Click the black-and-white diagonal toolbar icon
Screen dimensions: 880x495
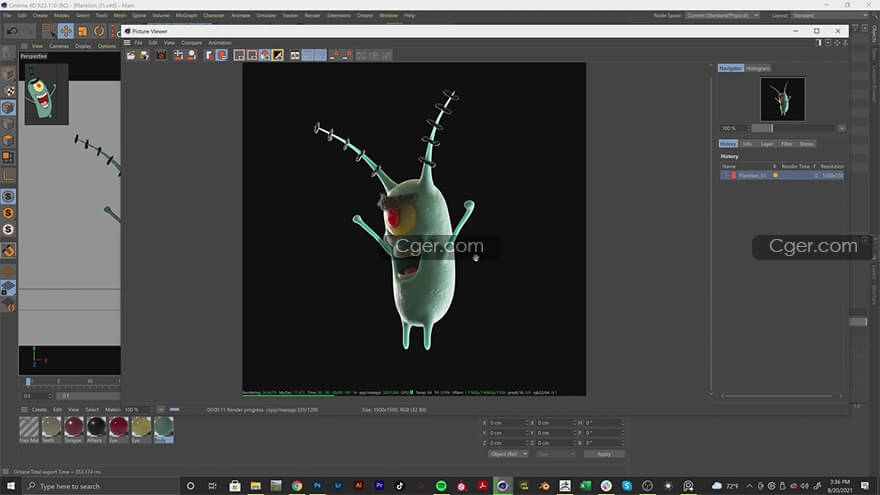pos(278,55)
